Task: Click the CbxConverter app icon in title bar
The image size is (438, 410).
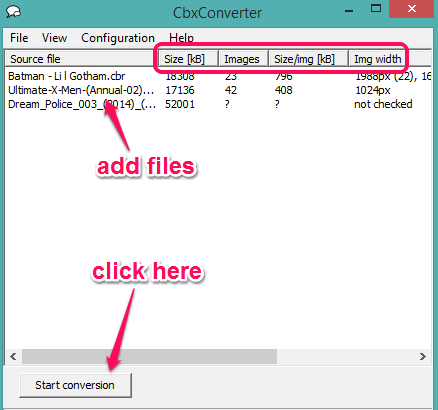Action: tap(14, 12)
